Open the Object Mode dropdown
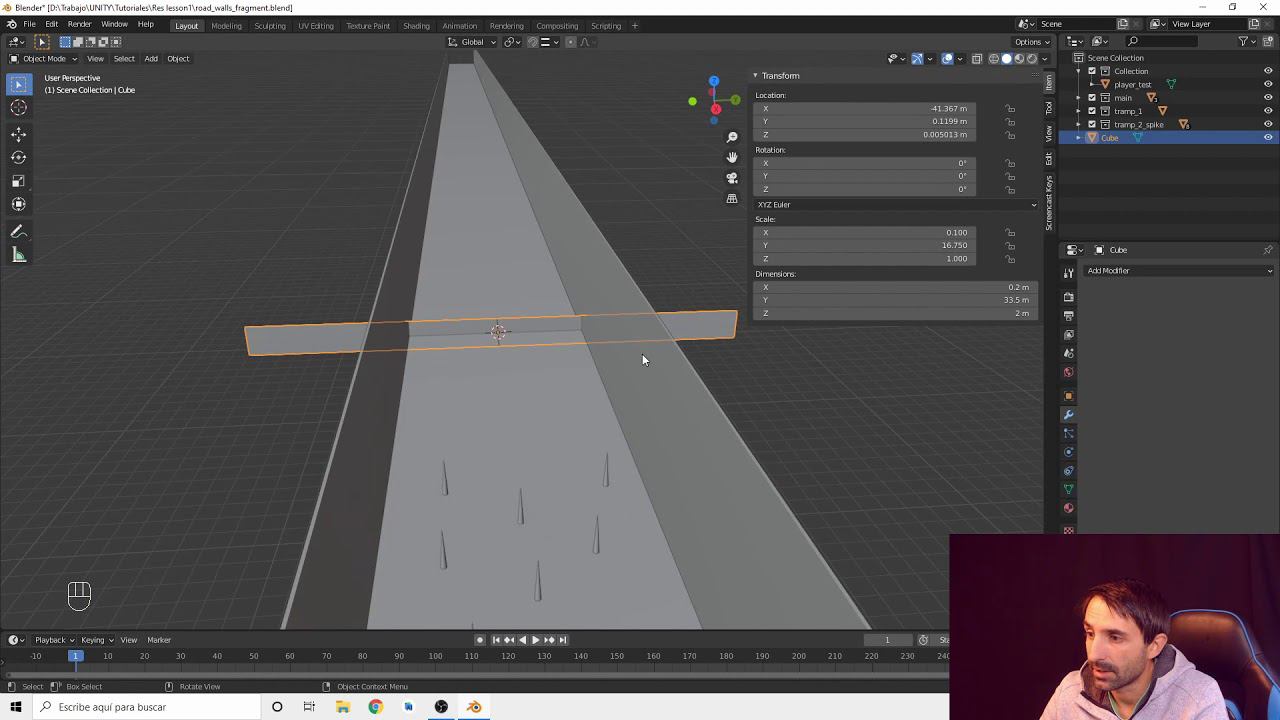 point(43,59)
